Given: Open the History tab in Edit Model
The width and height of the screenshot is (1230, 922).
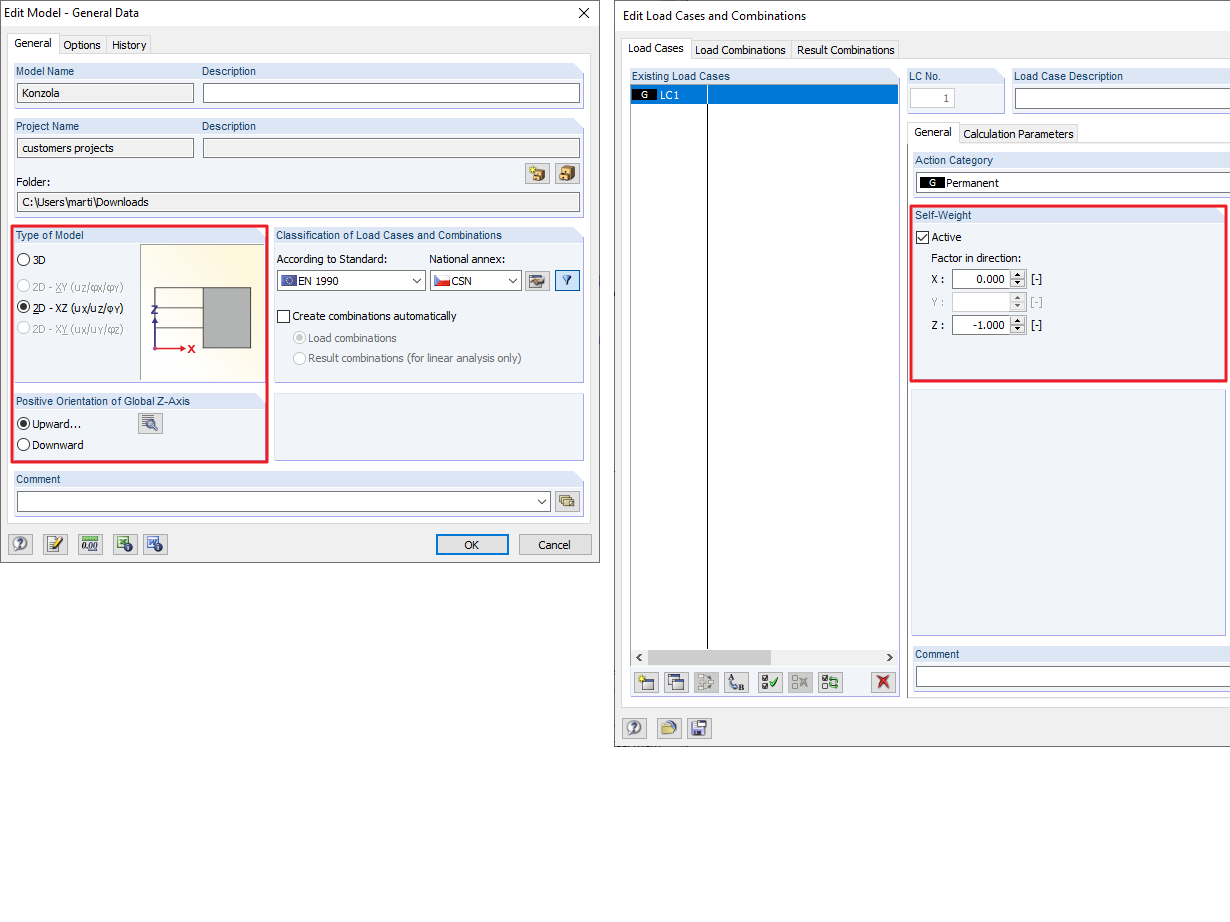Looking at the screenshot, I should (129, 44).
